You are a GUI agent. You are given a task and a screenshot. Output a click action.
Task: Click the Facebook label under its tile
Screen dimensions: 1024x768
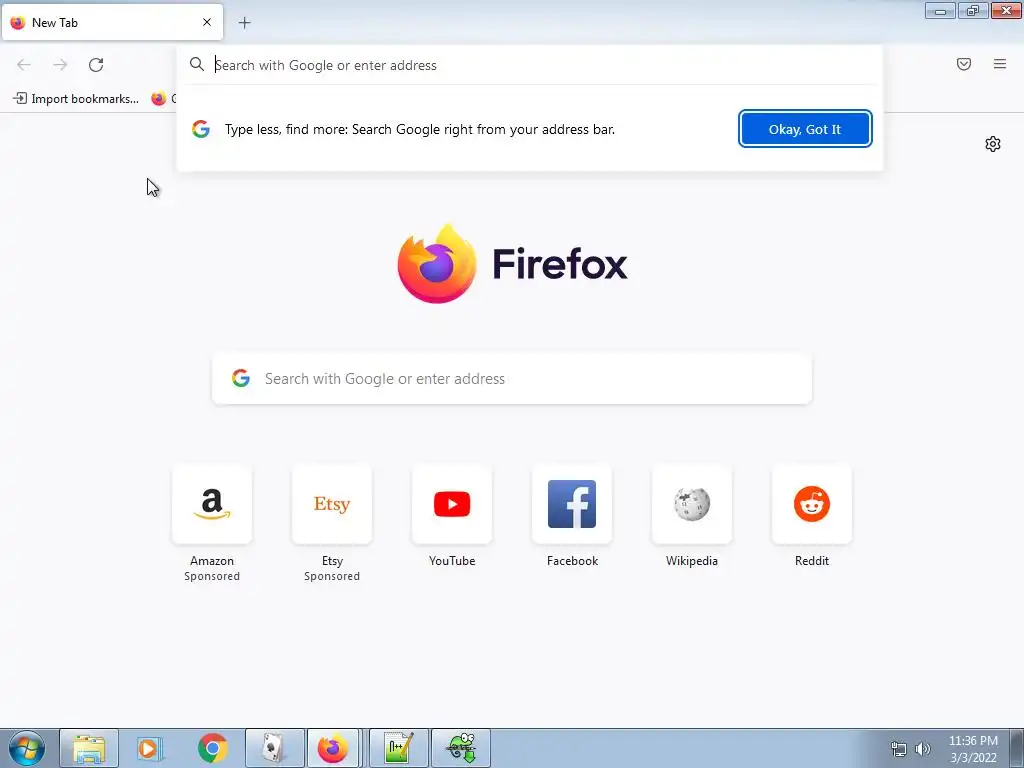click(x=572, y=561)
